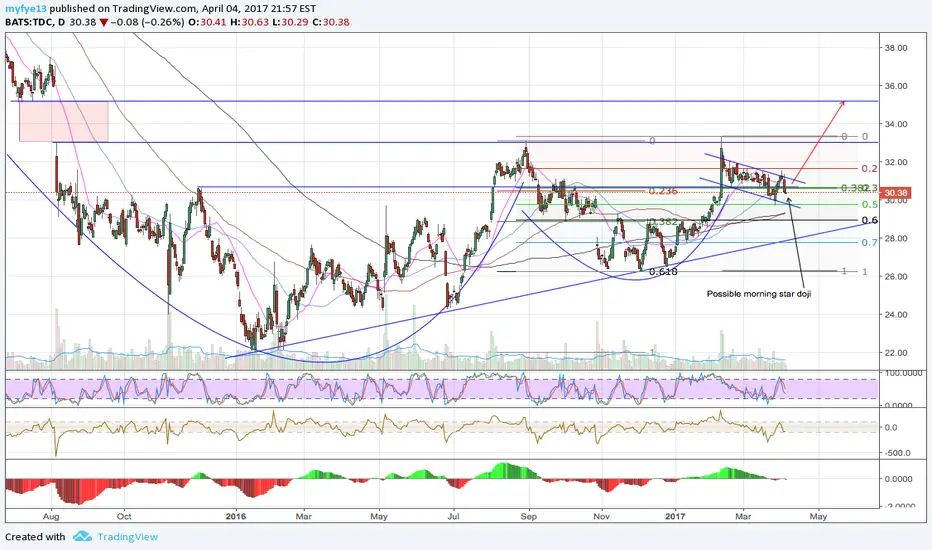The image size is (932, 550).
Task: Click the Sep date axis label
Action: (528, 516)
